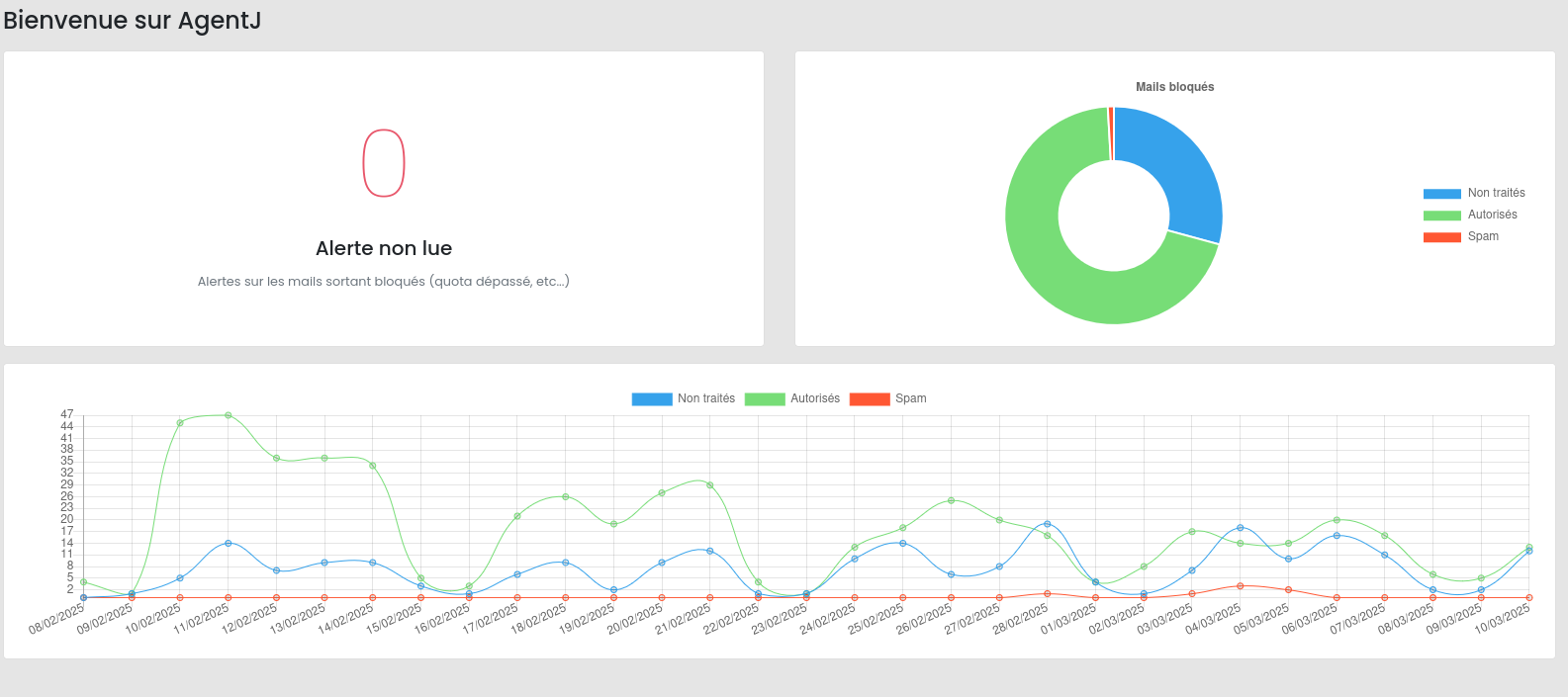Select the Autorisés point on 10/02/2025
The height and width of the screenshot is (697, 1568).
[x=180, y=423]
